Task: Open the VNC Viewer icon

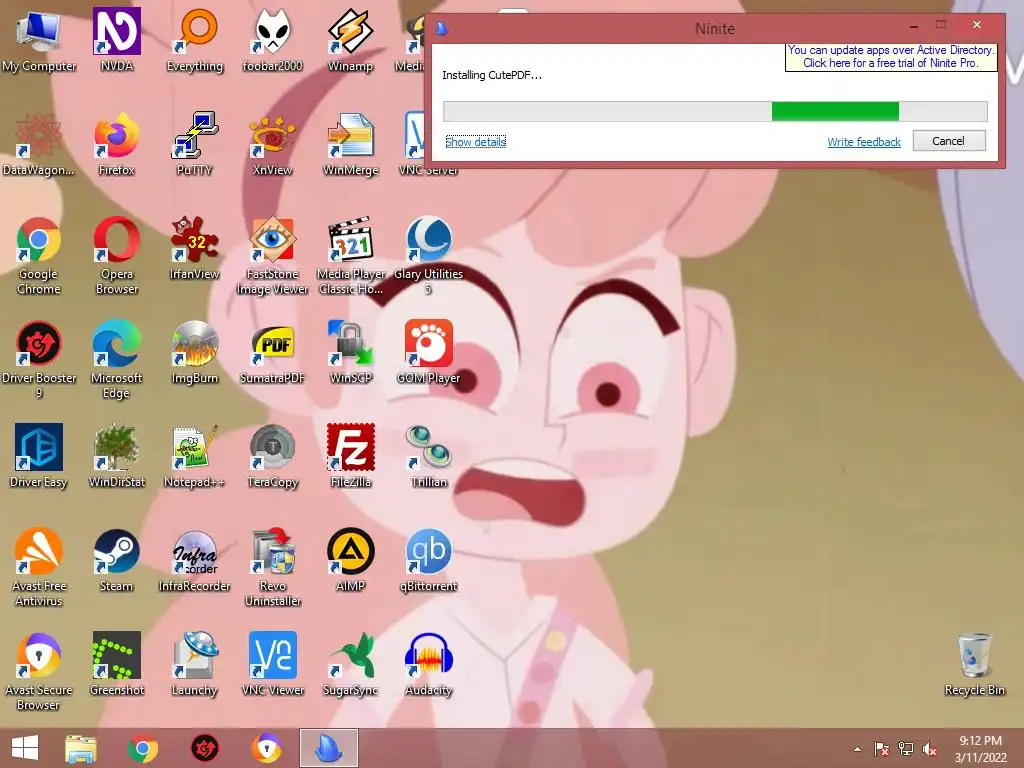Action: [x=272, y=664]
